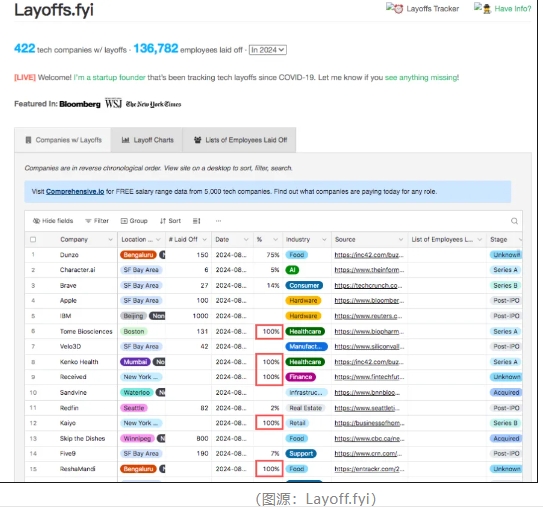The height and width of the screenshot is (509, 543).
Task: Open Lists of Employees Laid Off tab
Action: pos(240,140)
